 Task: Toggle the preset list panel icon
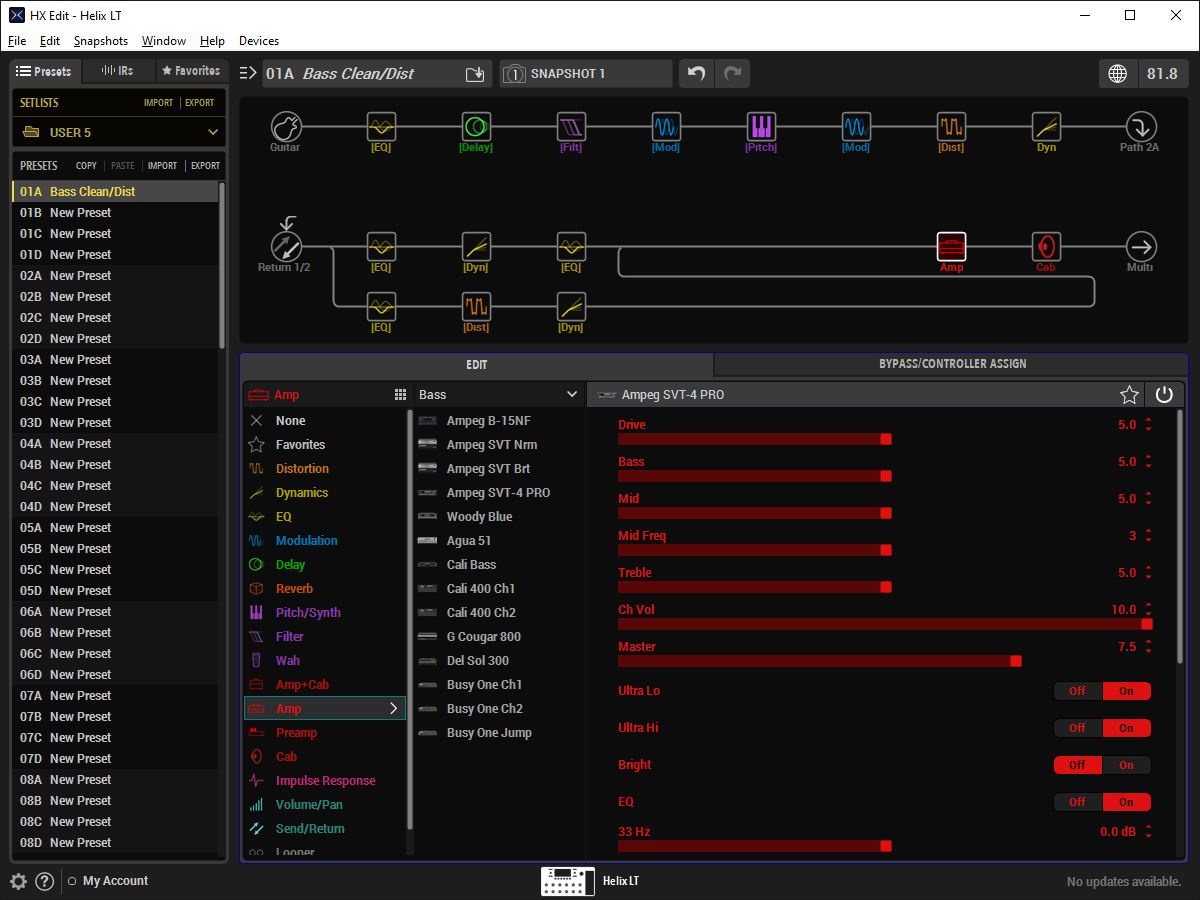point(249,73)
